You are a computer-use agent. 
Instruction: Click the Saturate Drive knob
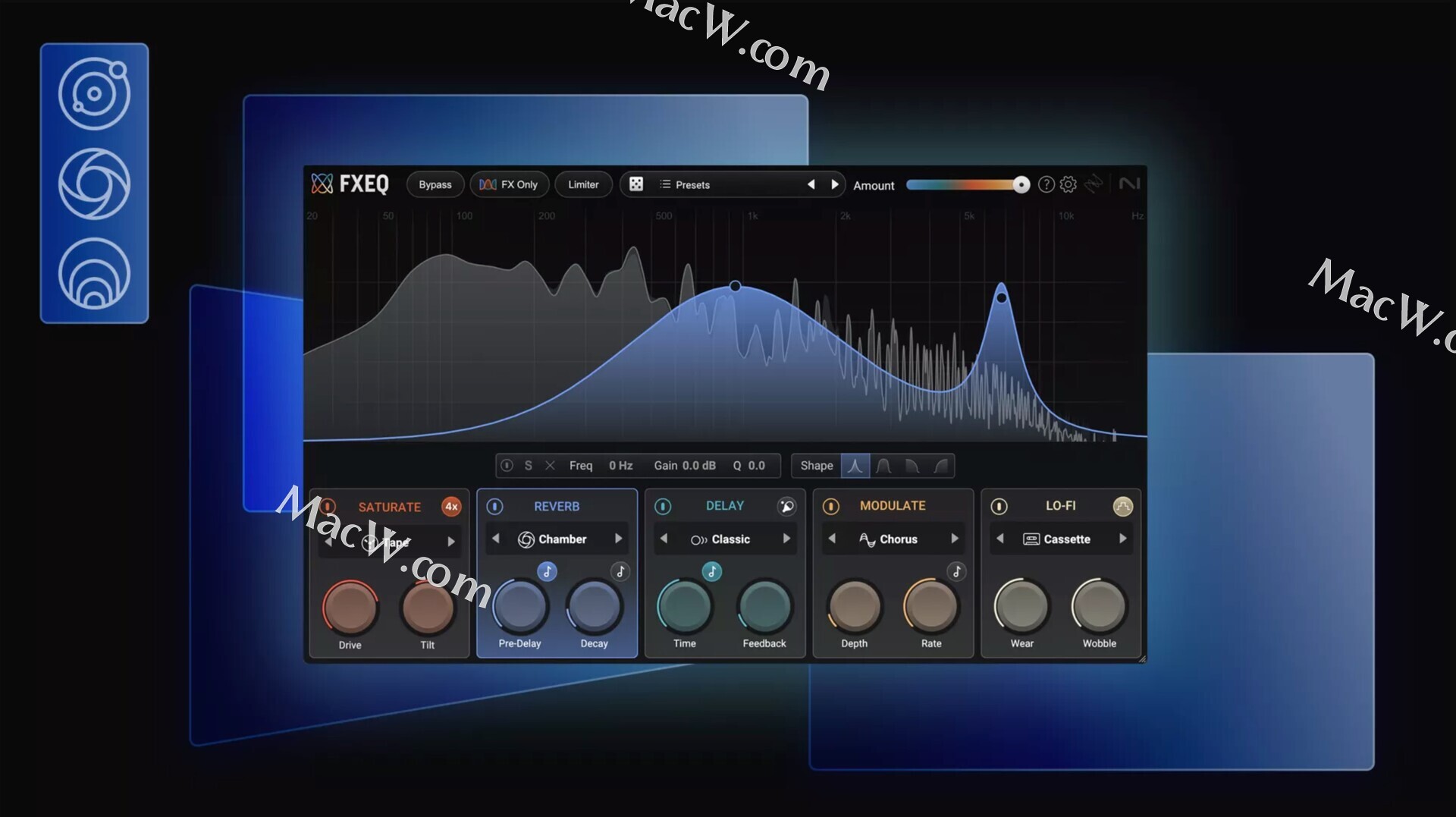coord(350,608)
